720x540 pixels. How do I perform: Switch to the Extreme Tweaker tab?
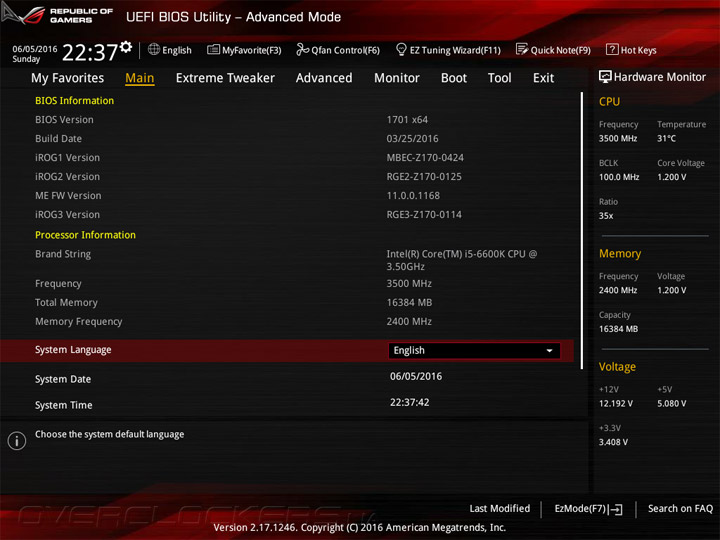point(225,78)
